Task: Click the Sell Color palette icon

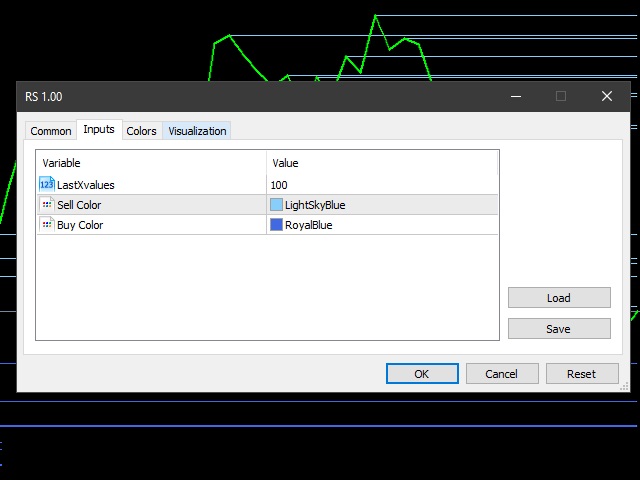Action: (x=47, y=204)
